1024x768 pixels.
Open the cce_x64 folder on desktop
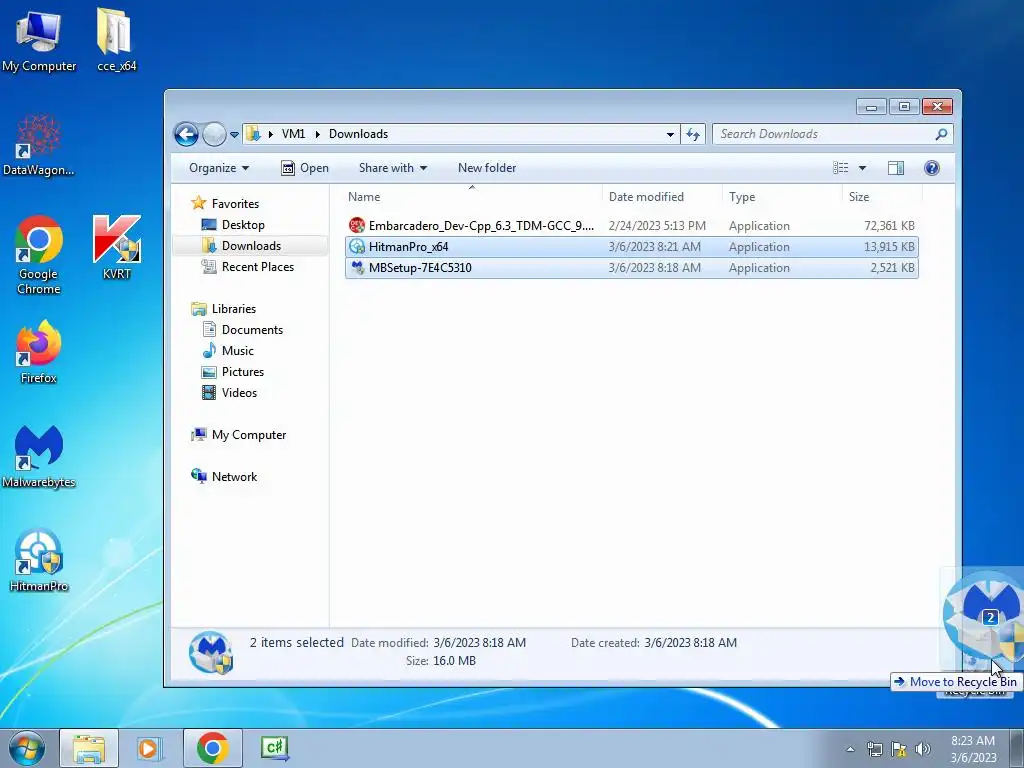(116, 40)
